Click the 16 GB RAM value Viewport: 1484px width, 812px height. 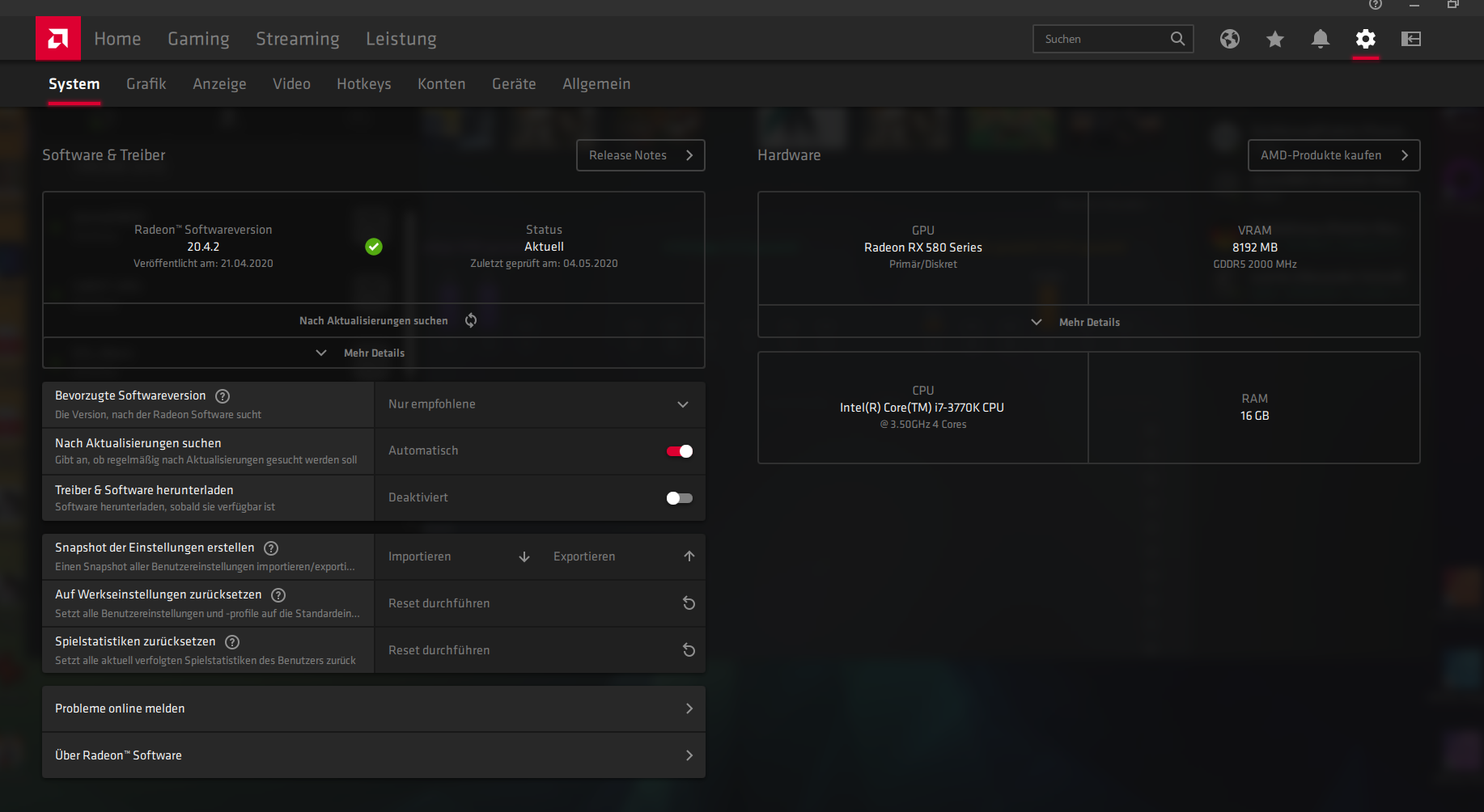point(1255,416)
